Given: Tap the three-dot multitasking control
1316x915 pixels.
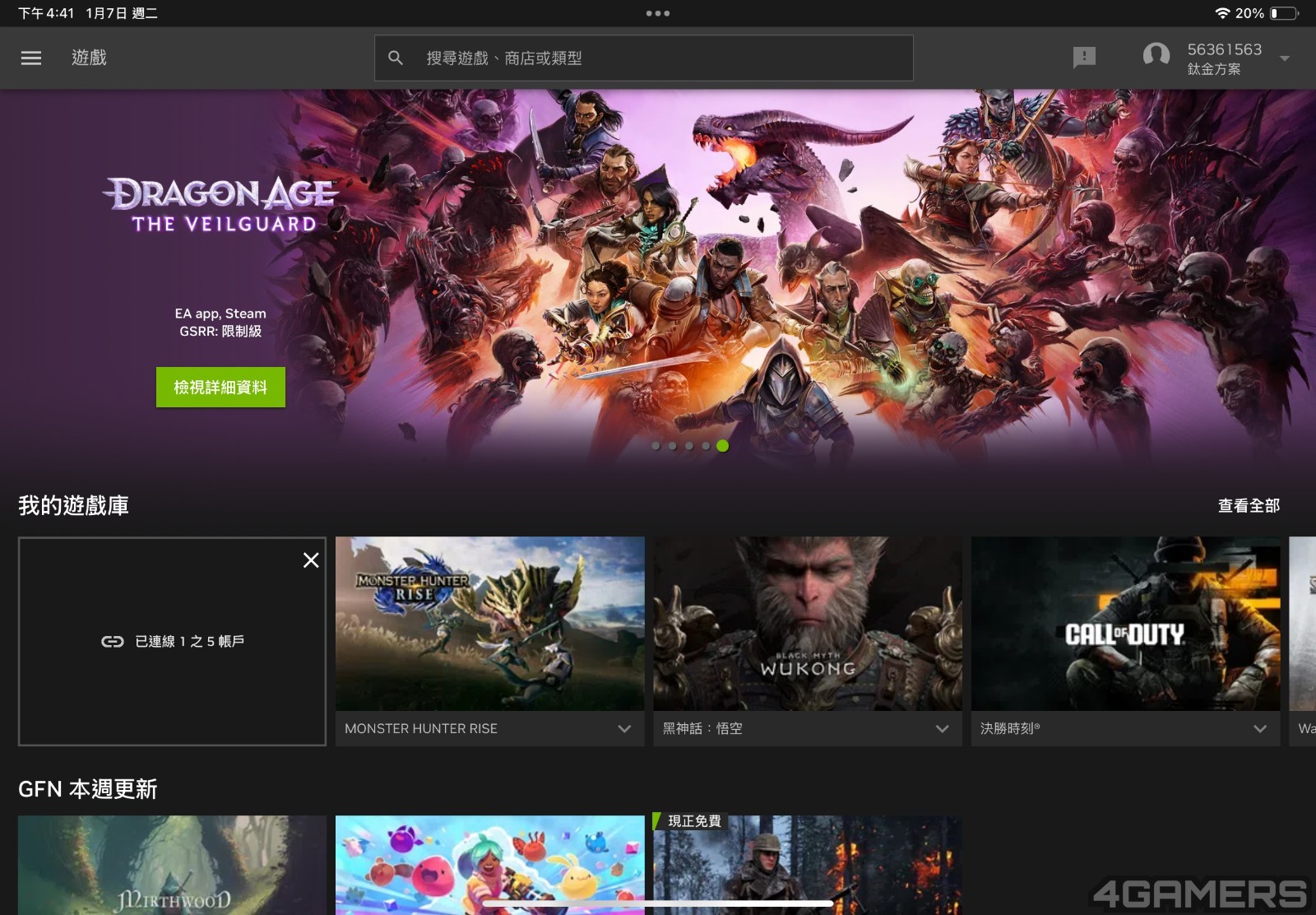Looking at the screenshot, I should click(657, 13).
